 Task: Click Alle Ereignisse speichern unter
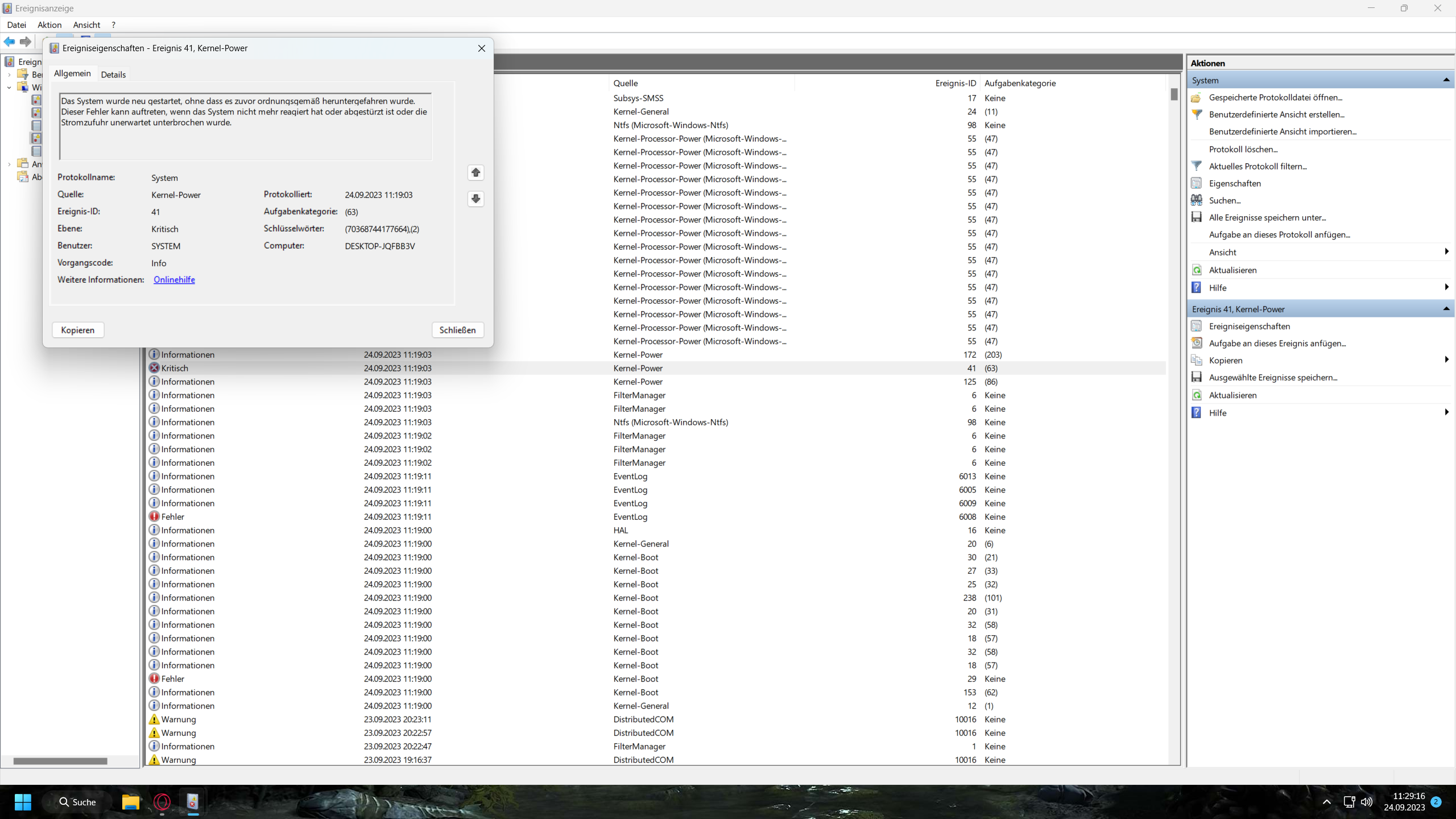pos(1267,217)
